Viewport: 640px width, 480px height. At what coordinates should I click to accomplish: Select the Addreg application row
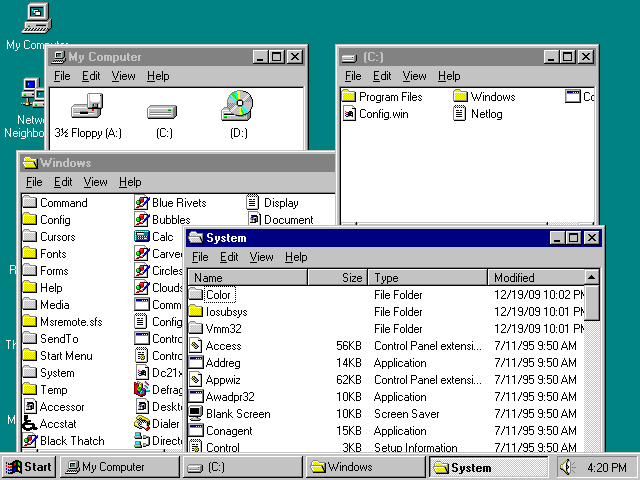pos(386,363)
